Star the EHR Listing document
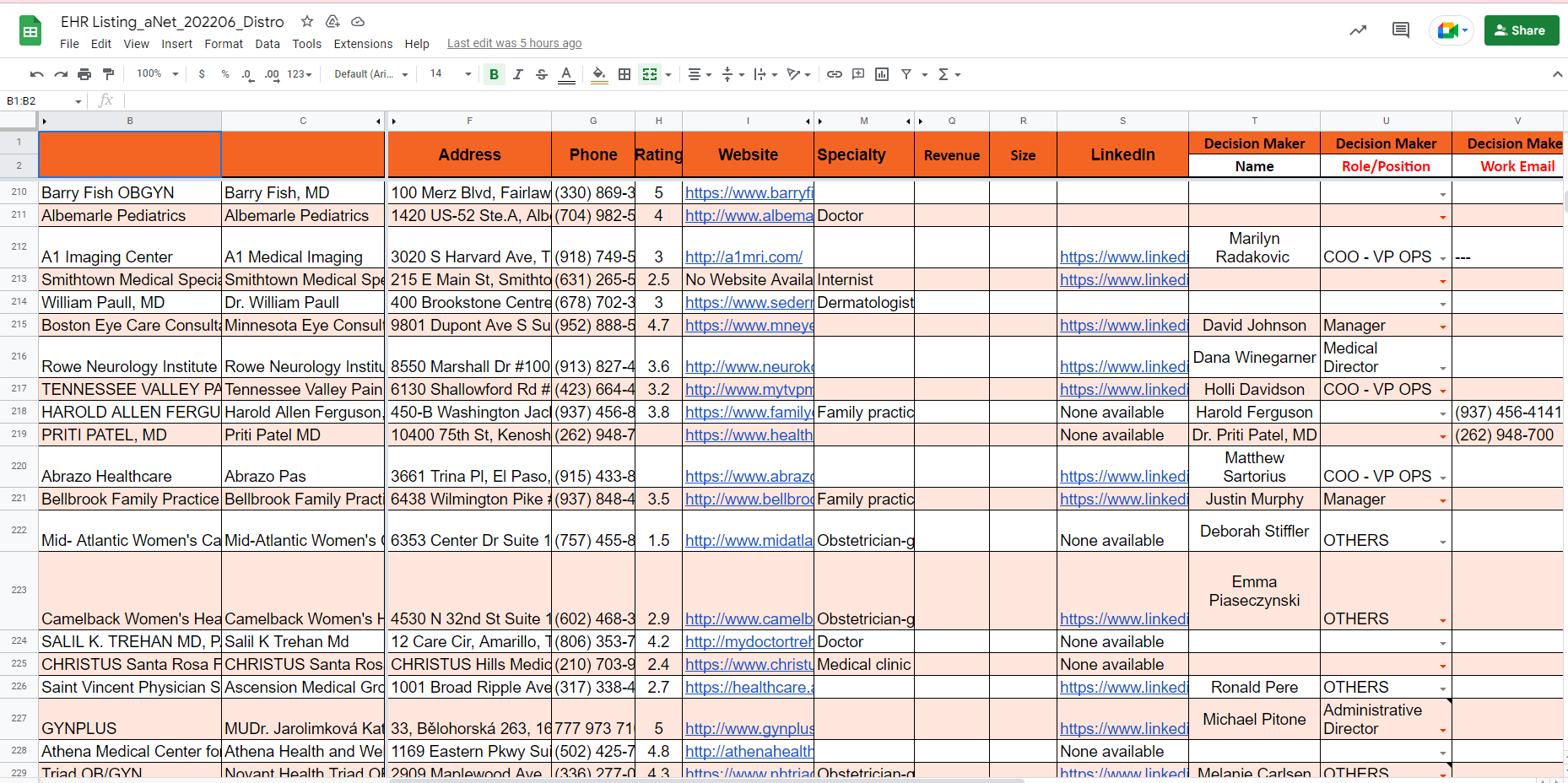The height and width of the screenshot is (783, 1568). tap(307, 21)
